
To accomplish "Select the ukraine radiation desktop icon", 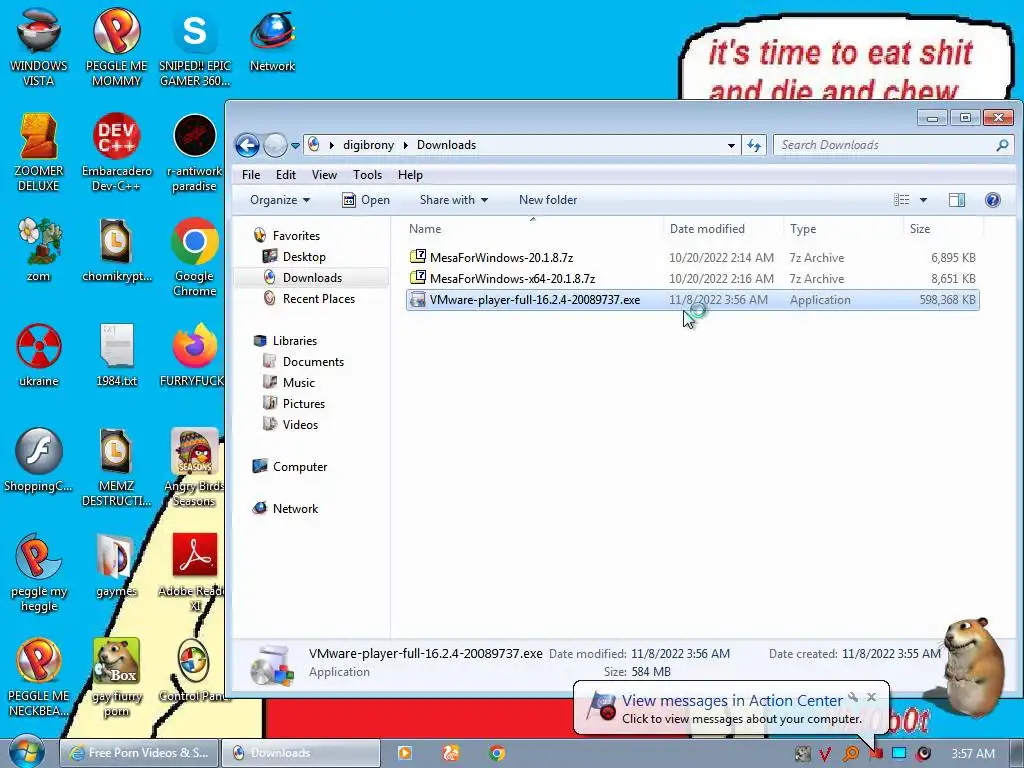I will 39,355.
